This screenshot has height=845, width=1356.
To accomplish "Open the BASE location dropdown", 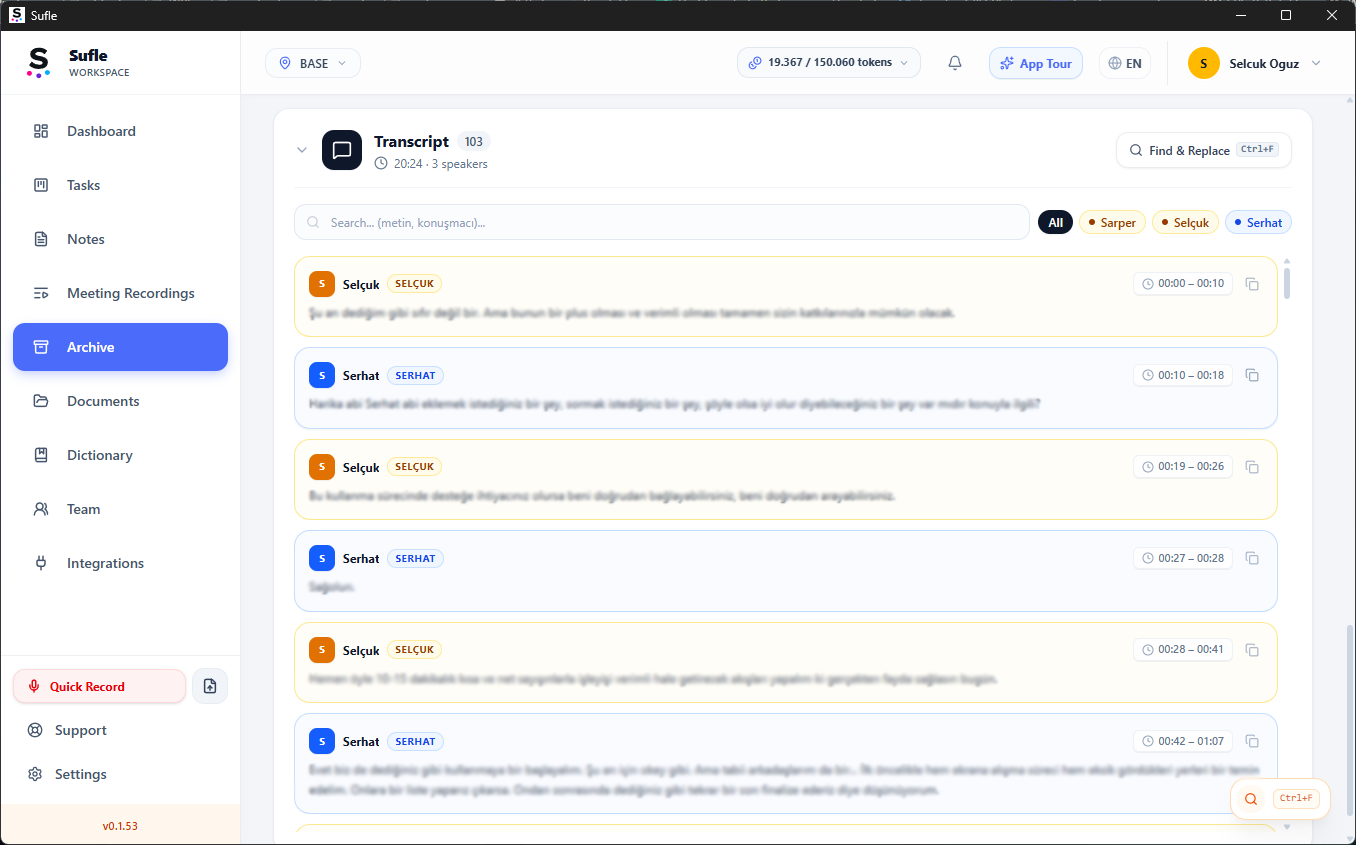I will (x=313, y=63).
